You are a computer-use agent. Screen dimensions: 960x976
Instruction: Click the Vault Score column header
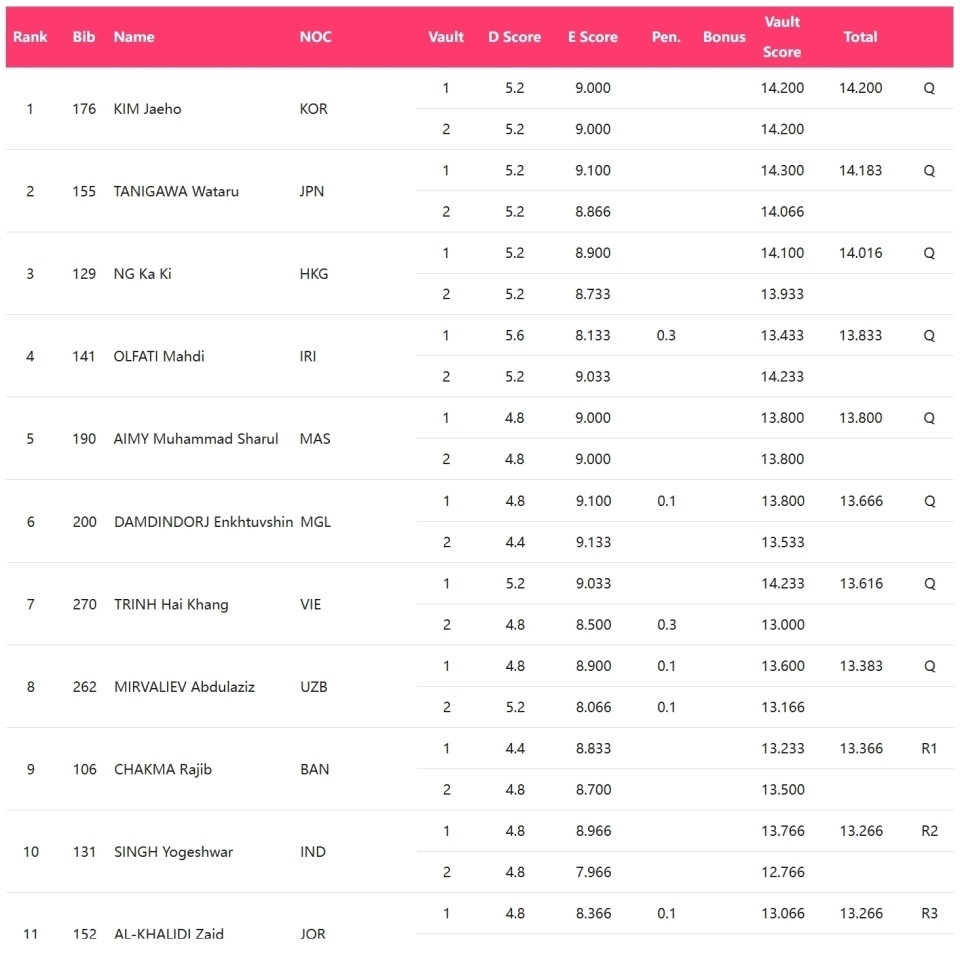pos(782,37)
